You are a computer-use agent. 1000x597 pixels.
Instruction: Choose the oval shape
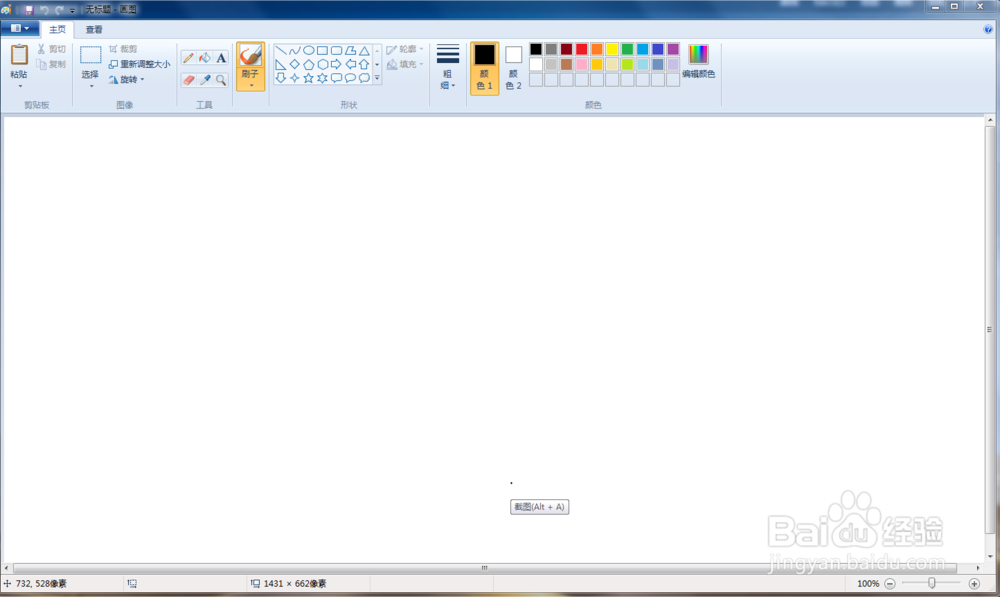click(309, 50)
